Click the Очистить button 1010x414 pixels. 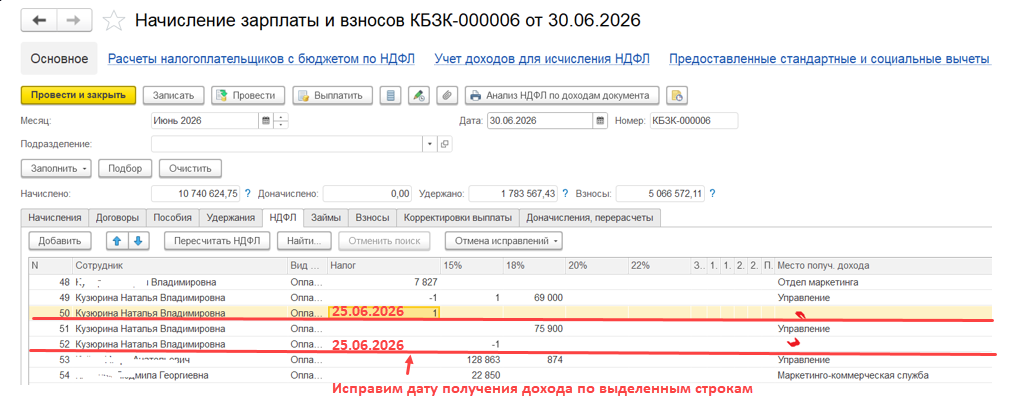tap(190, 168)
